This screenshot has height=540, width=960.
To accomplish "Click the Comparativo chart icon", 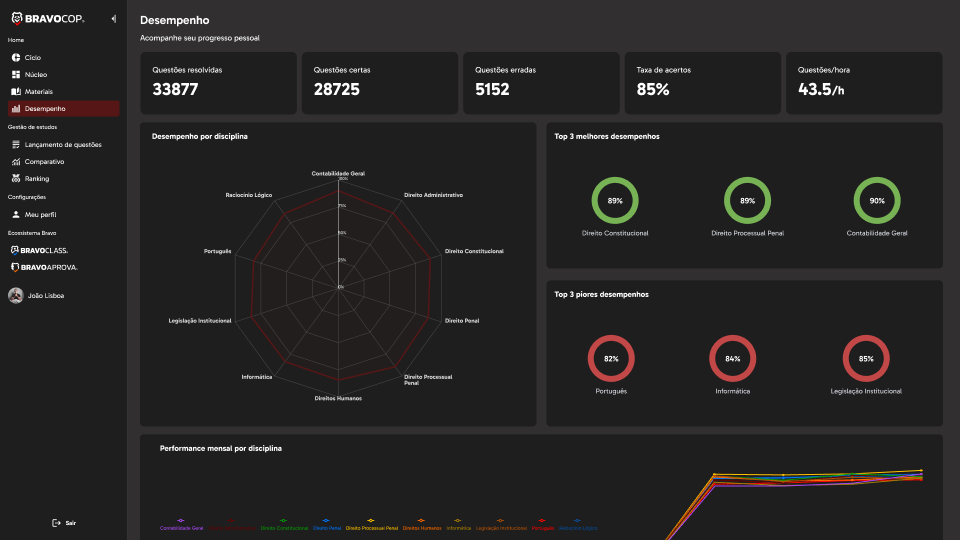I will click(16, 162).
